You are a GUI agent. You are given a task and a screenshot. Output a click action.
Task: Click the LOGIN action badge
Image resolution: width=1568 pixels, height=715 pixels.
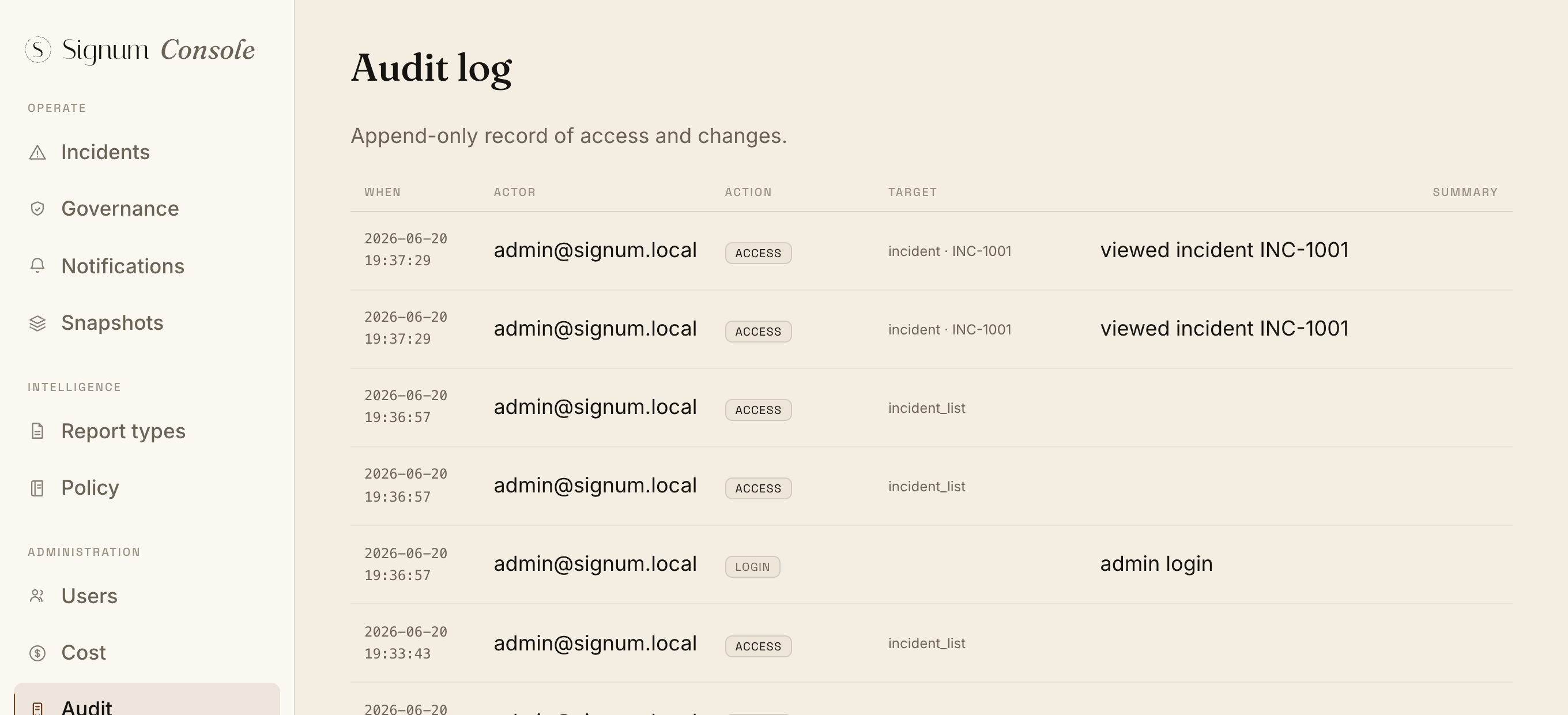pyautogui.click(x=752, y=567)
